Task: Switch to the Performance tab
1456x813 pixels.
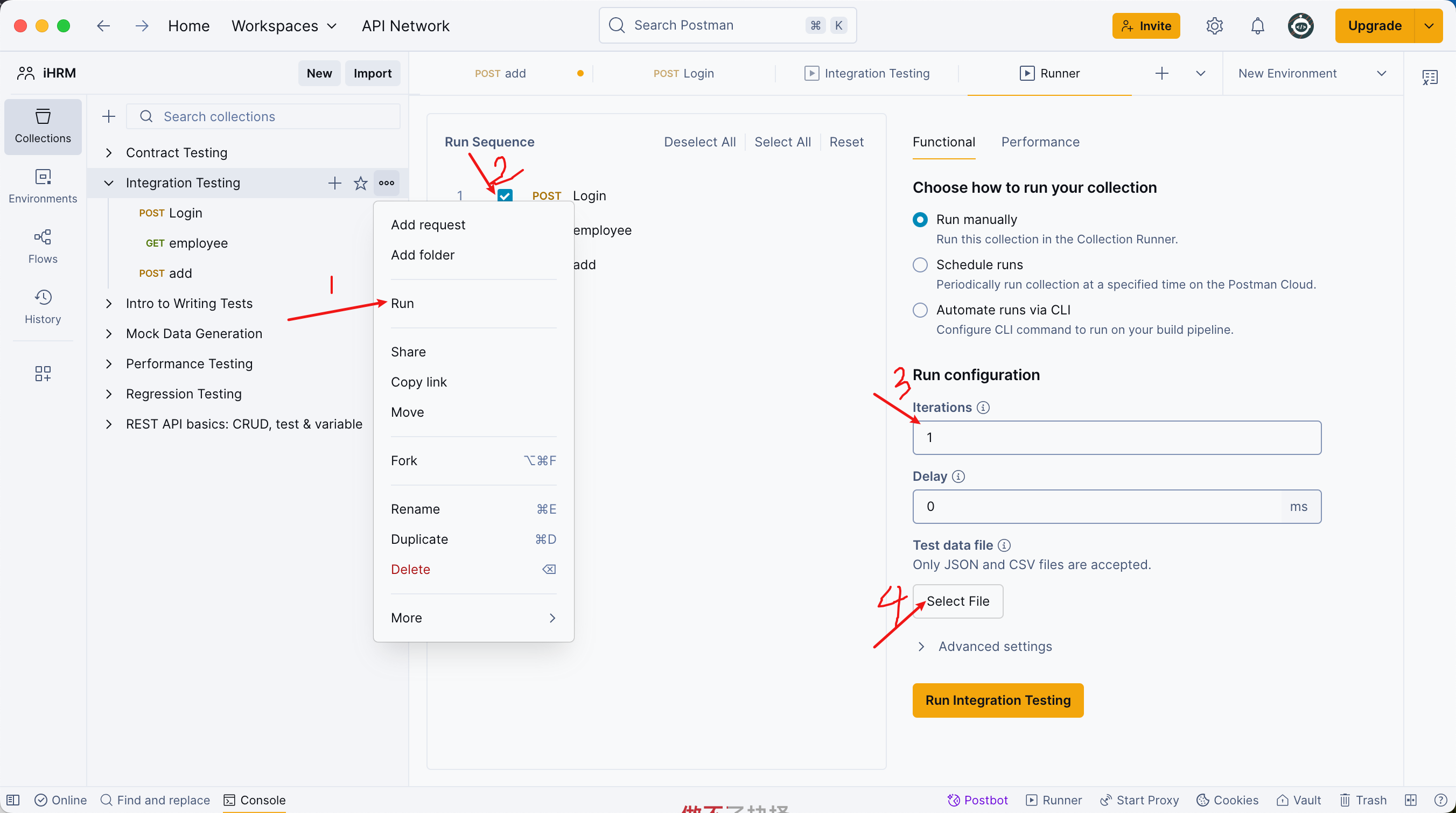Action: click(1040, 142)
